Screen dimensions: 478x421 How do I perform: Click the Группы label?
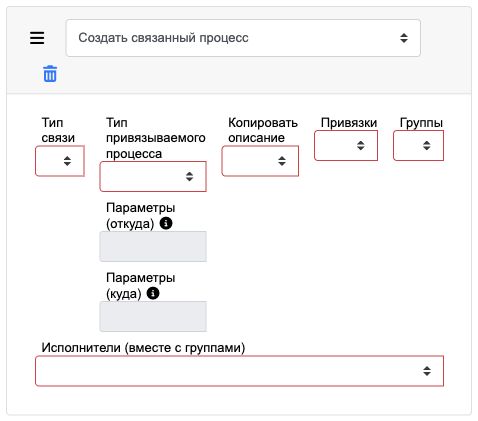click(421, 123)
